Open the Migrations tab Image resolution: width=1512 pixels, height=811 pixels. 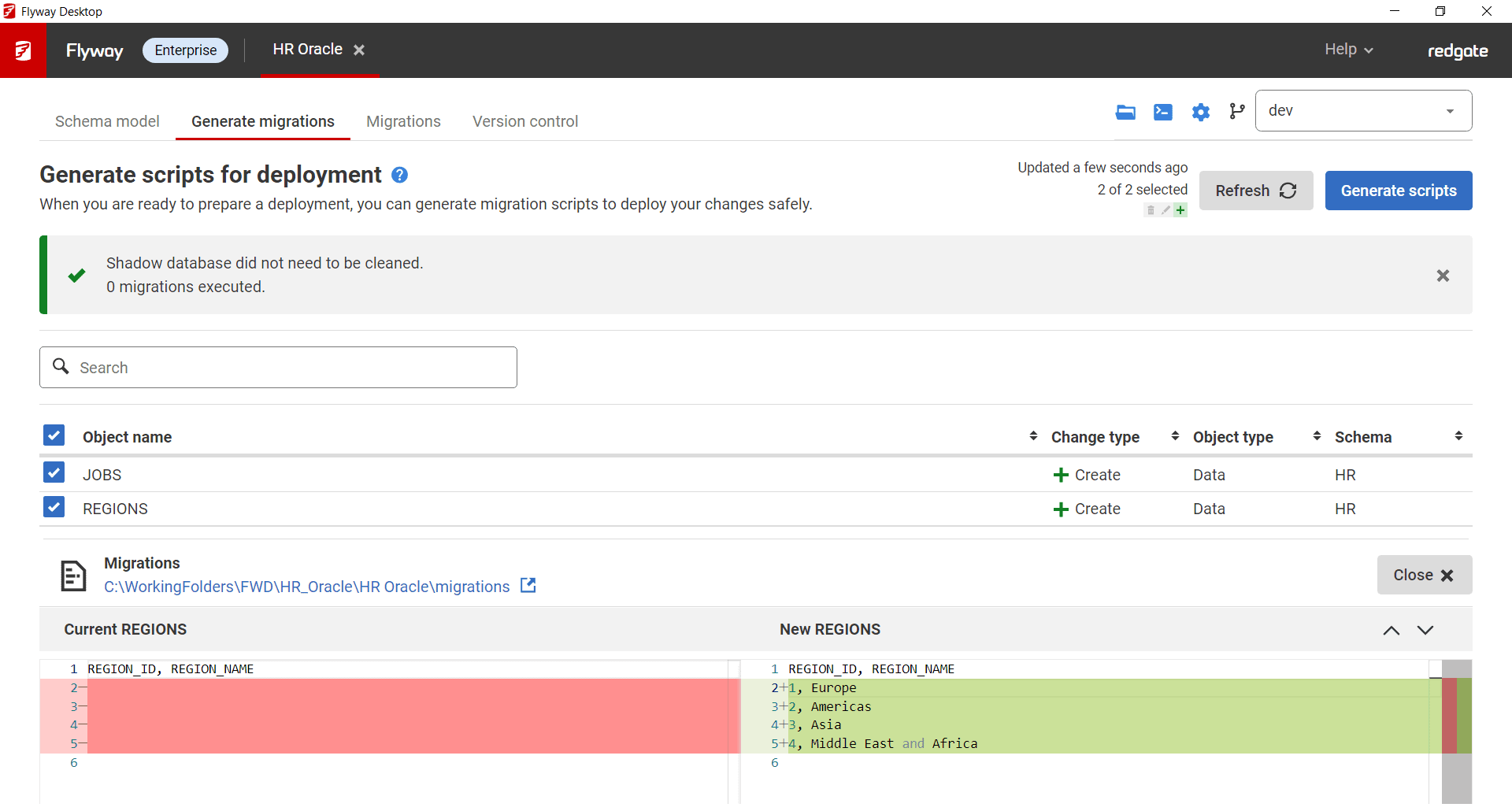coord(403,121)
